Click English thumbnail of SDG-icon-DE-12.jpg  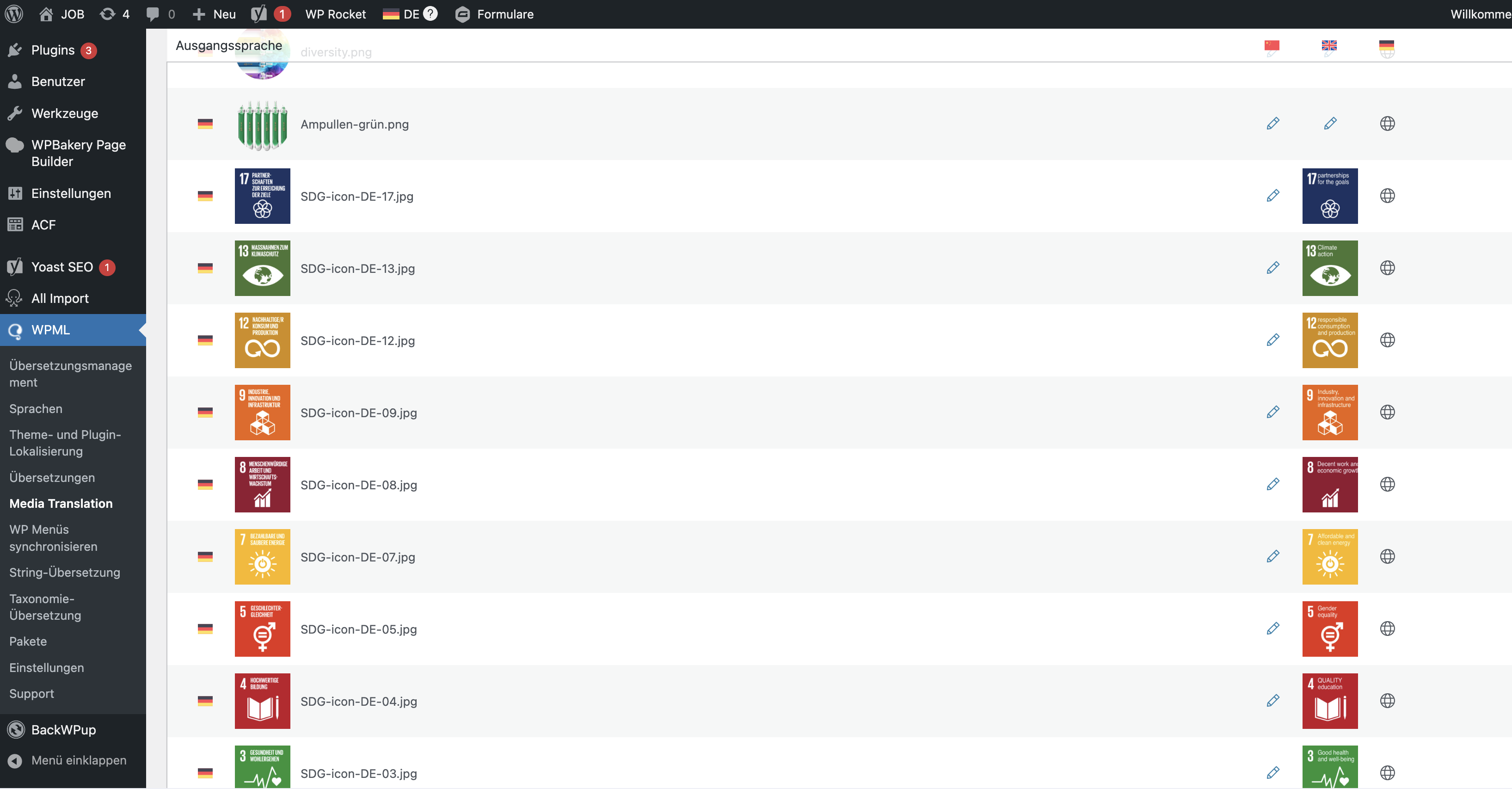point(1329,340)
